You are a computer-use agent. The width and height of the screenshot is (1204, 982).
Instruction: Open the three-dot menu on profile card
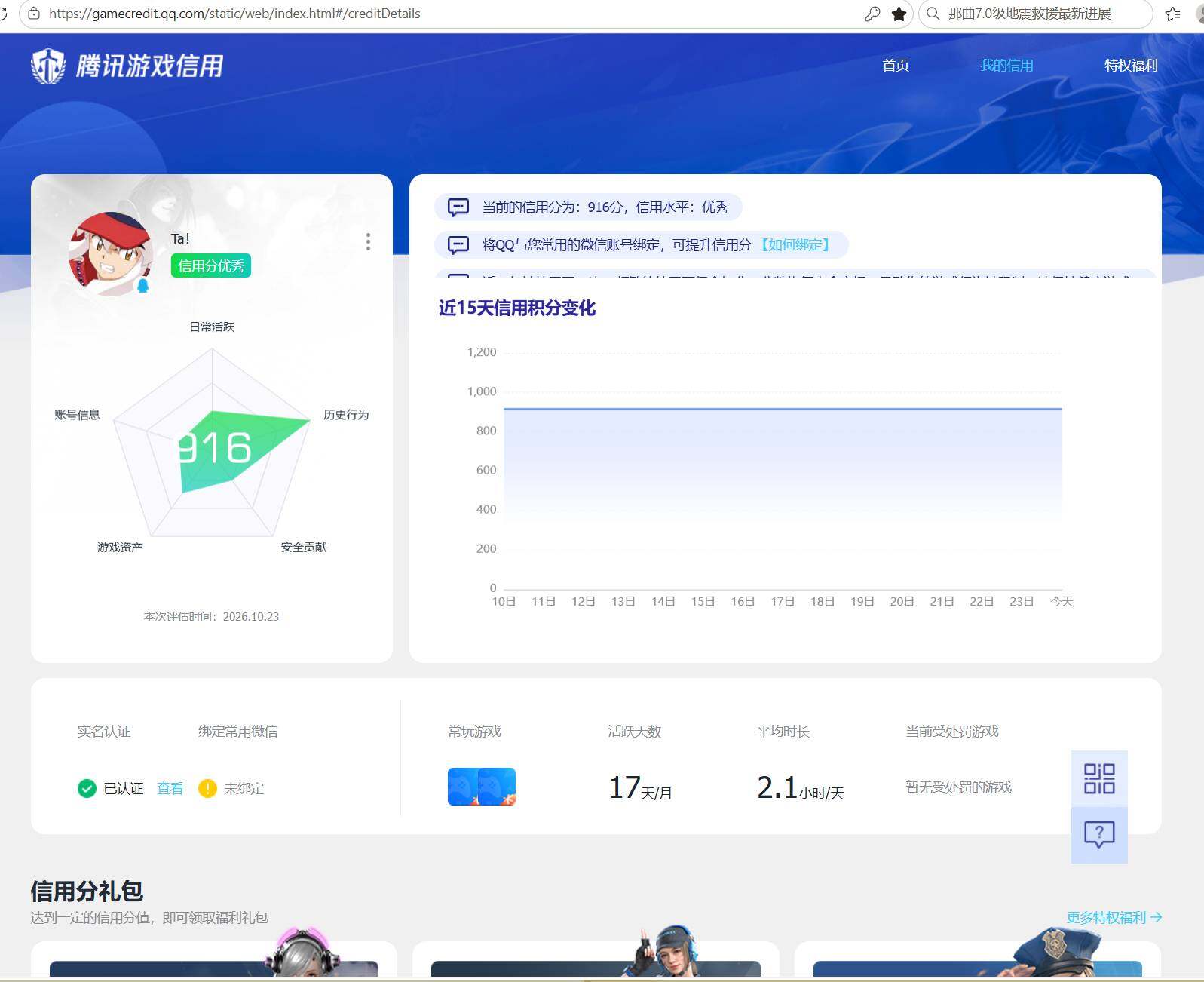368,241
